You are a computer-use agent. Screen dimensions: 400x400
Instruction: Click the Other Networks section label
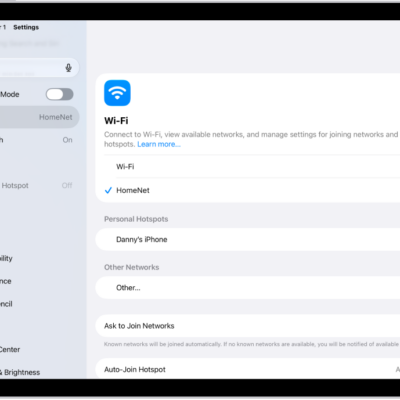click(132, 267)
